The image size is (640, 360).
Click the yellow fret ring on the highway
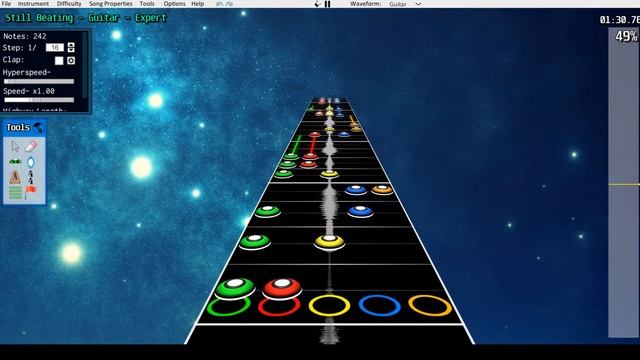click(x=329, y=306)
